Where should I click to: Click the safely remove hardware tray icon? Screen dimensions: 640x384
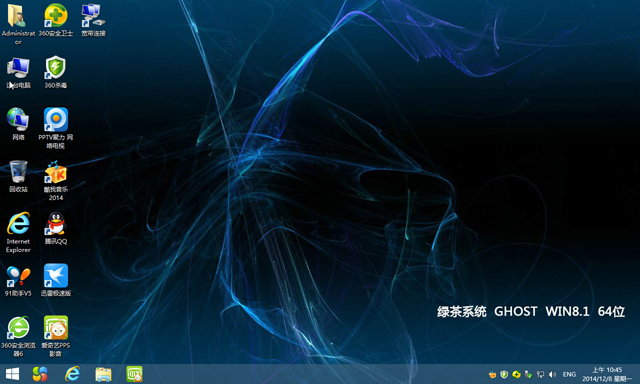click(x=529, y=374)
